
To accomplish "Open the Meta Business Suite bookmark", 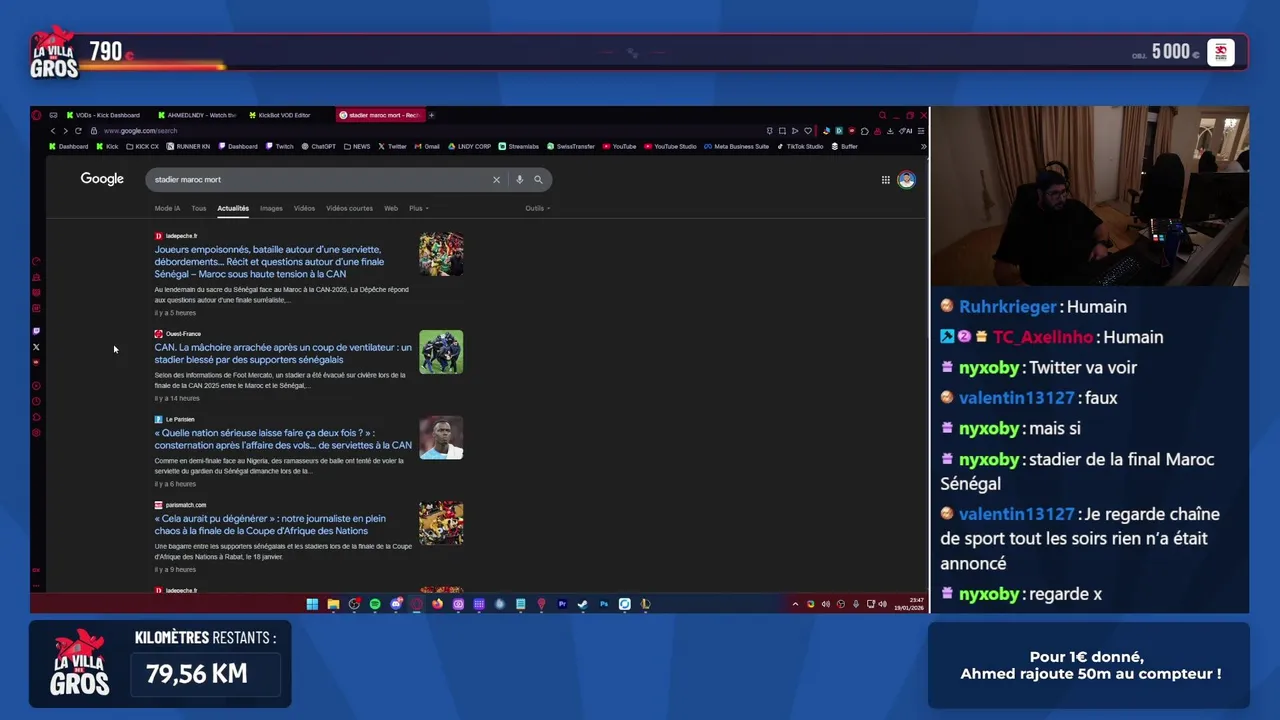I will (736, 146).
